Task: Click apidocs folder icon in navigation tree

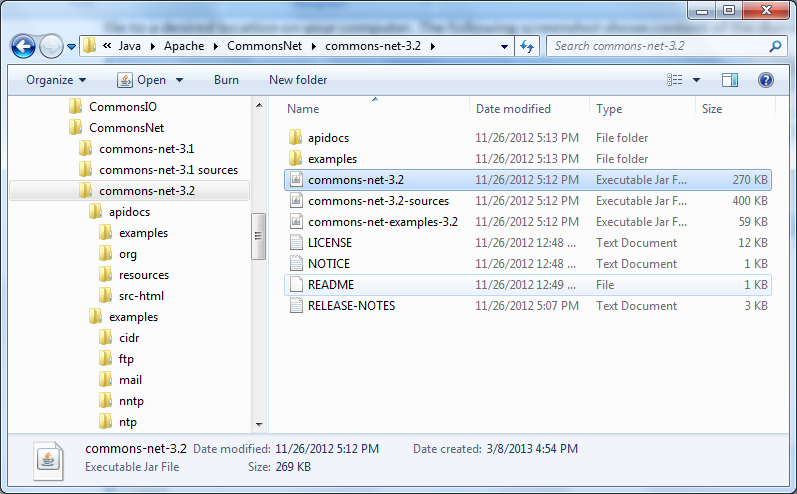Action: (95, 211)
